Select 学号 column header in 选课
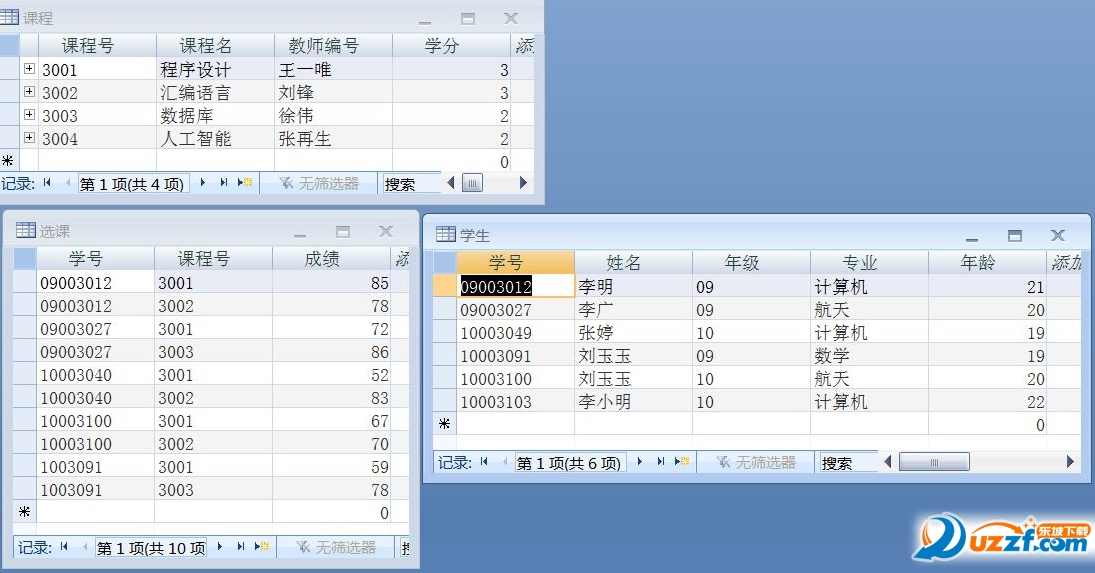Screen dimensions: 1095x573 click(95, 259)
